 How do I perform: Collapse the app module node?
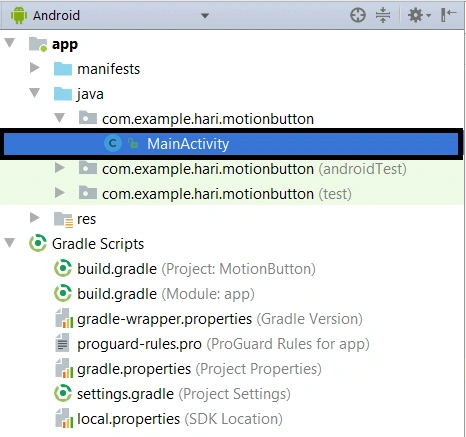tap(10, 43)
